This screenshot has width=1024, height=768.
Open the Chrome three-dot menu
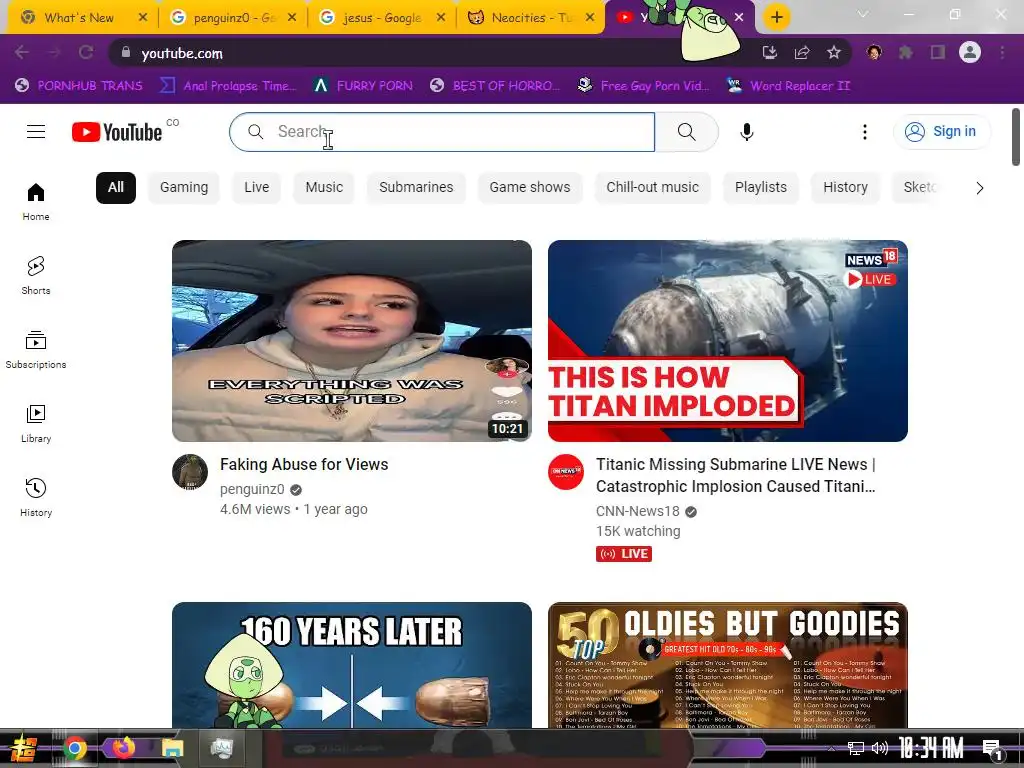[1002, 53]
